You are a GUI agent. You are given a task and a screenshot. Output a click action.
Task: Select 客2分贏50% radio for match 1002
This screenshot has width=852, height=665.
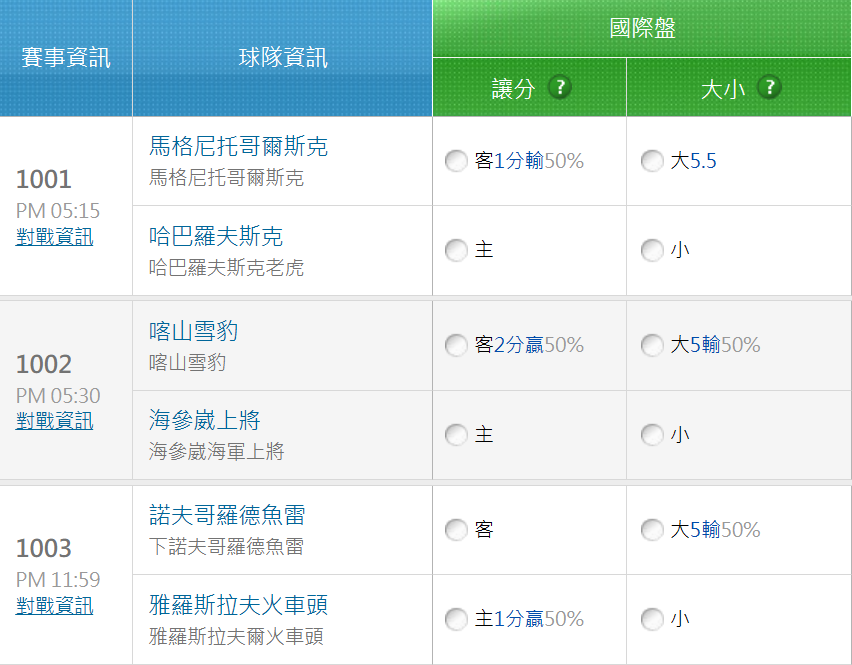456,346
